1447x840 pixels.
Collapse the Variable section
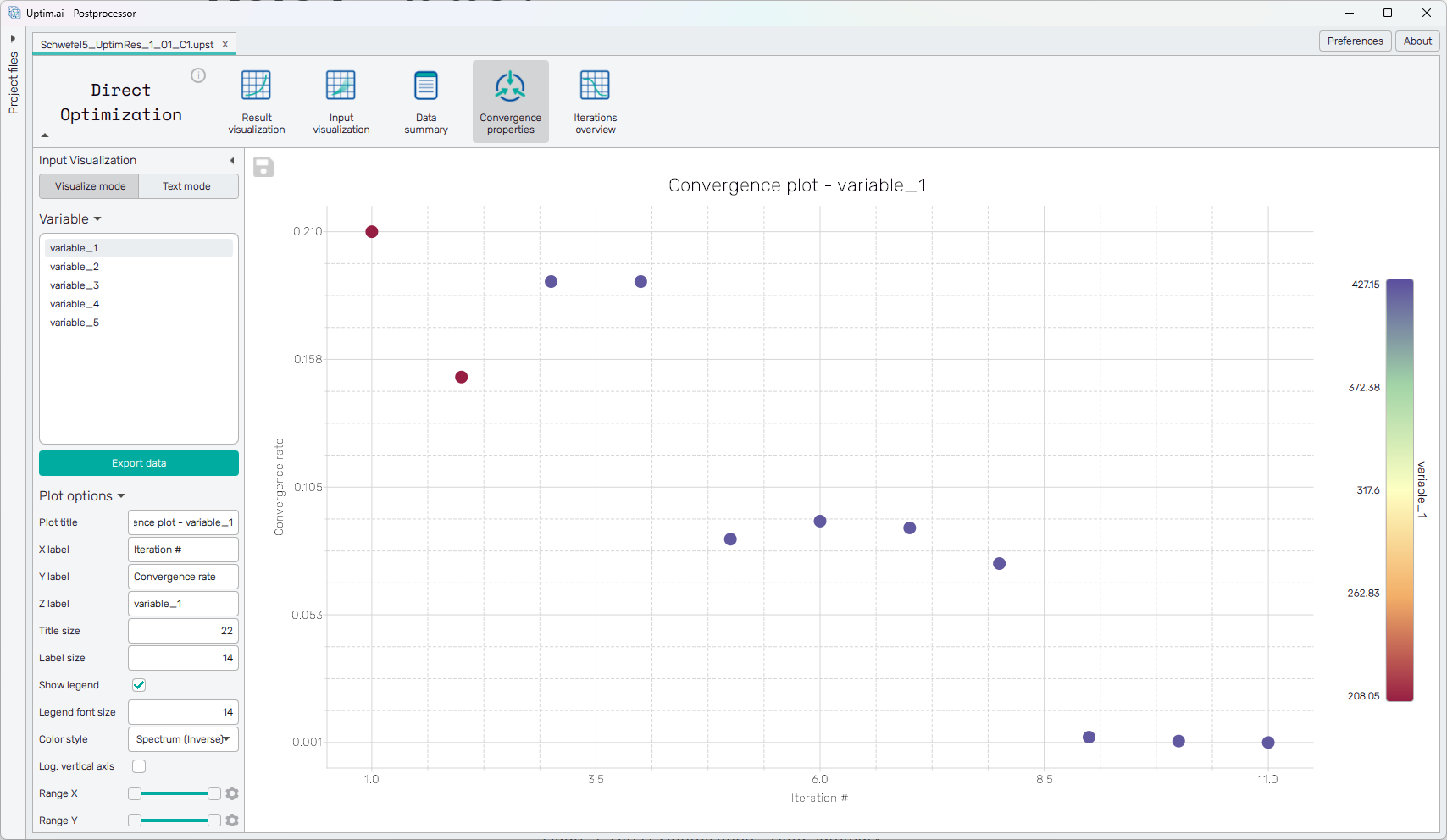[70, 219]
